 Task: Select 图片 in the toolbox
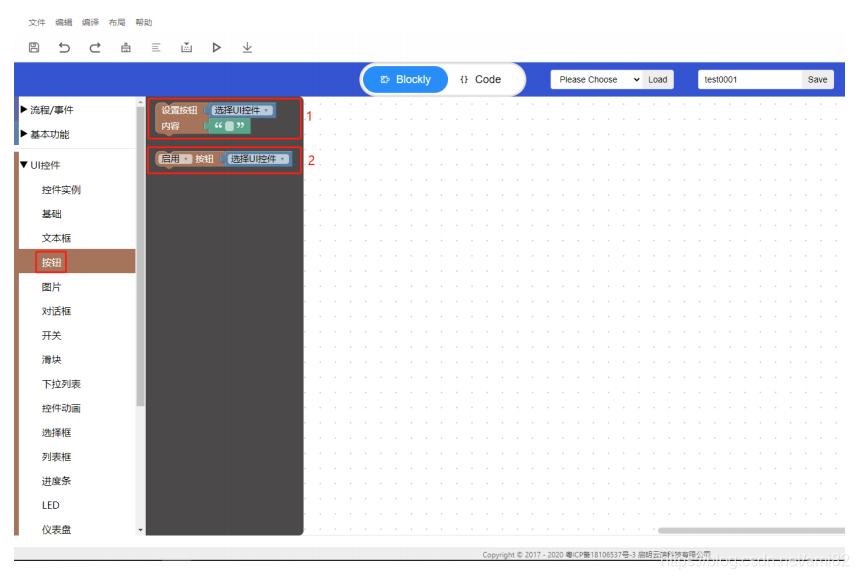tap(51, 286)
